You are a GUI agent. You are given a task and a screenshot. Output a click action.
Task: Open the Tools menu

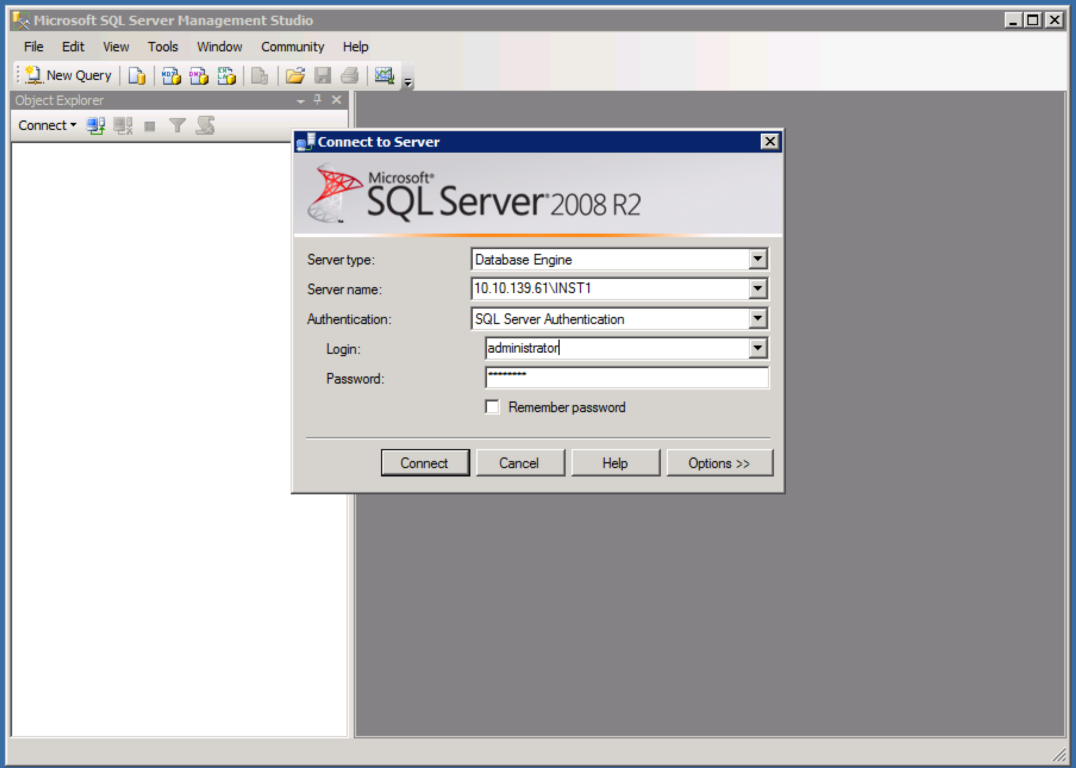(x=163, y=46)
